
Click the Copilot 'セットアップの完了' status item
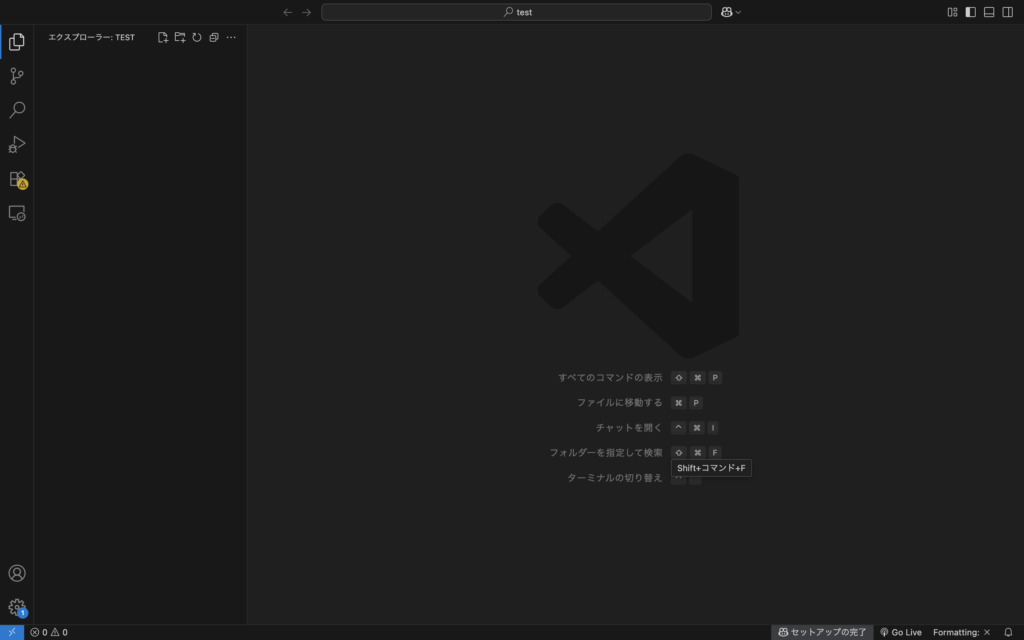tap(822, 632)
